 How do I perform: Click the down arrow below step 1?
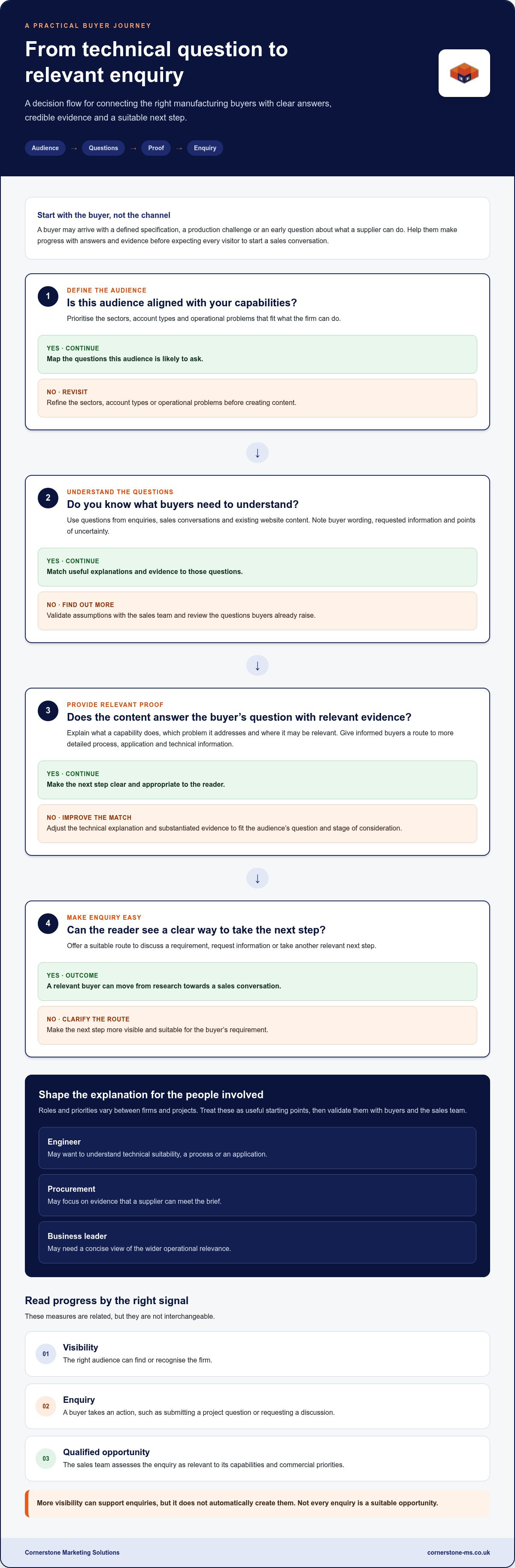click(257, 453)
